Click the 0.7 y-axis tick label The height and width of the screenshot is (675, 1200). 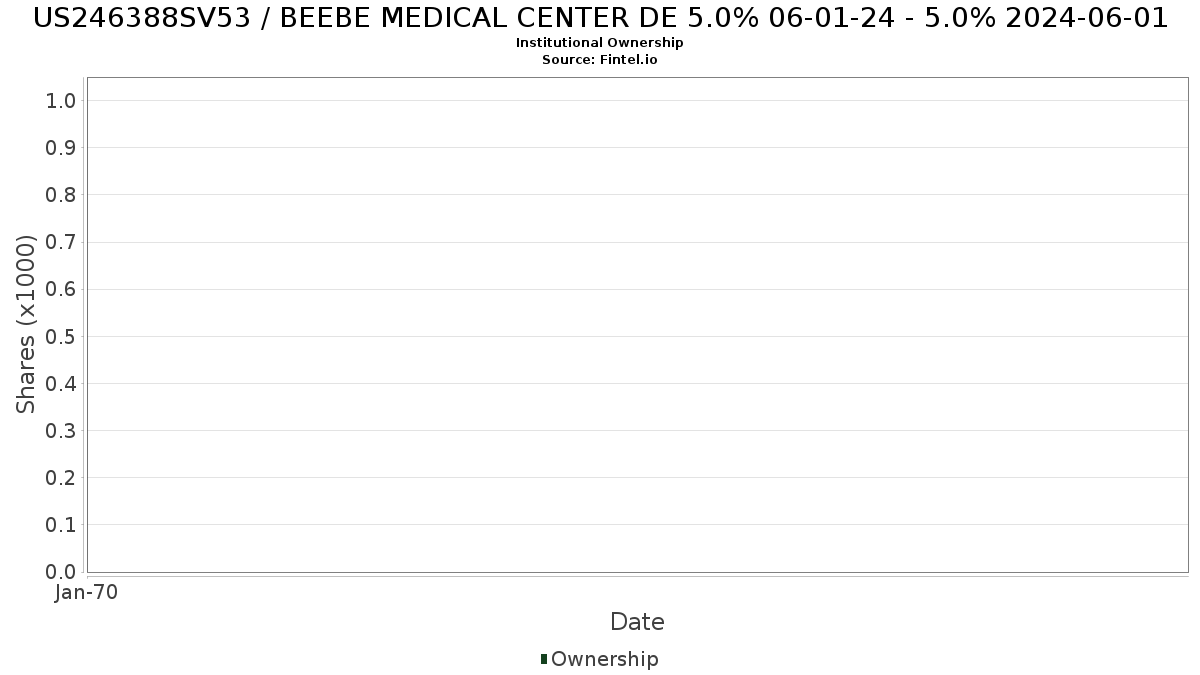pyautogui.click(x=61, y=242)
